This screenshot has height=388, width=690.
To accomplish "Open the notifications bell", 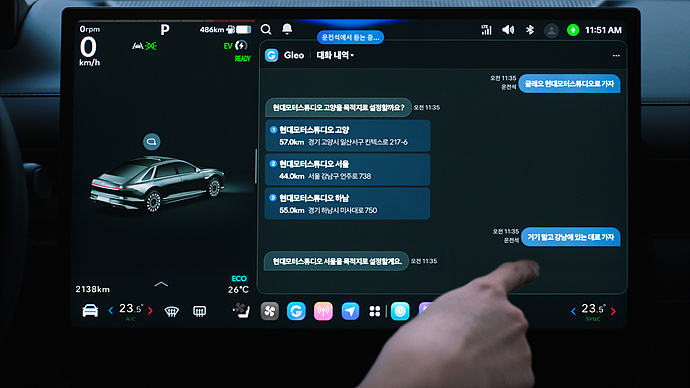I will pos(287,29).
